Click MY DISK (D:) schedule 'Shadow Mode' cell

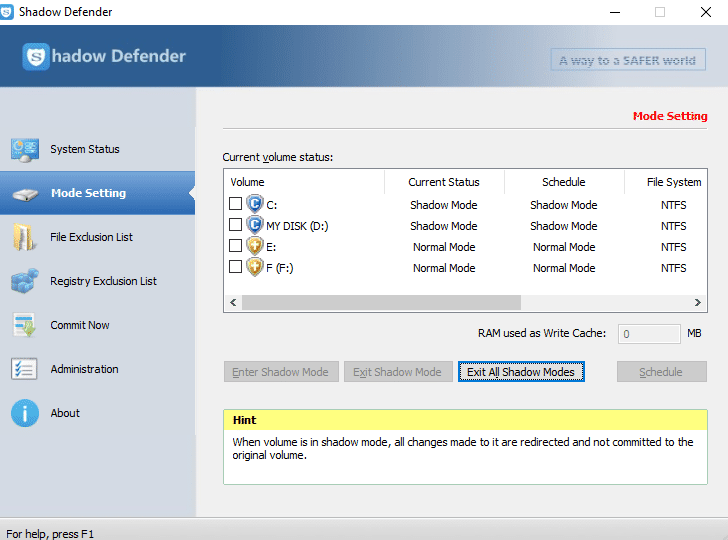(564, 226)
